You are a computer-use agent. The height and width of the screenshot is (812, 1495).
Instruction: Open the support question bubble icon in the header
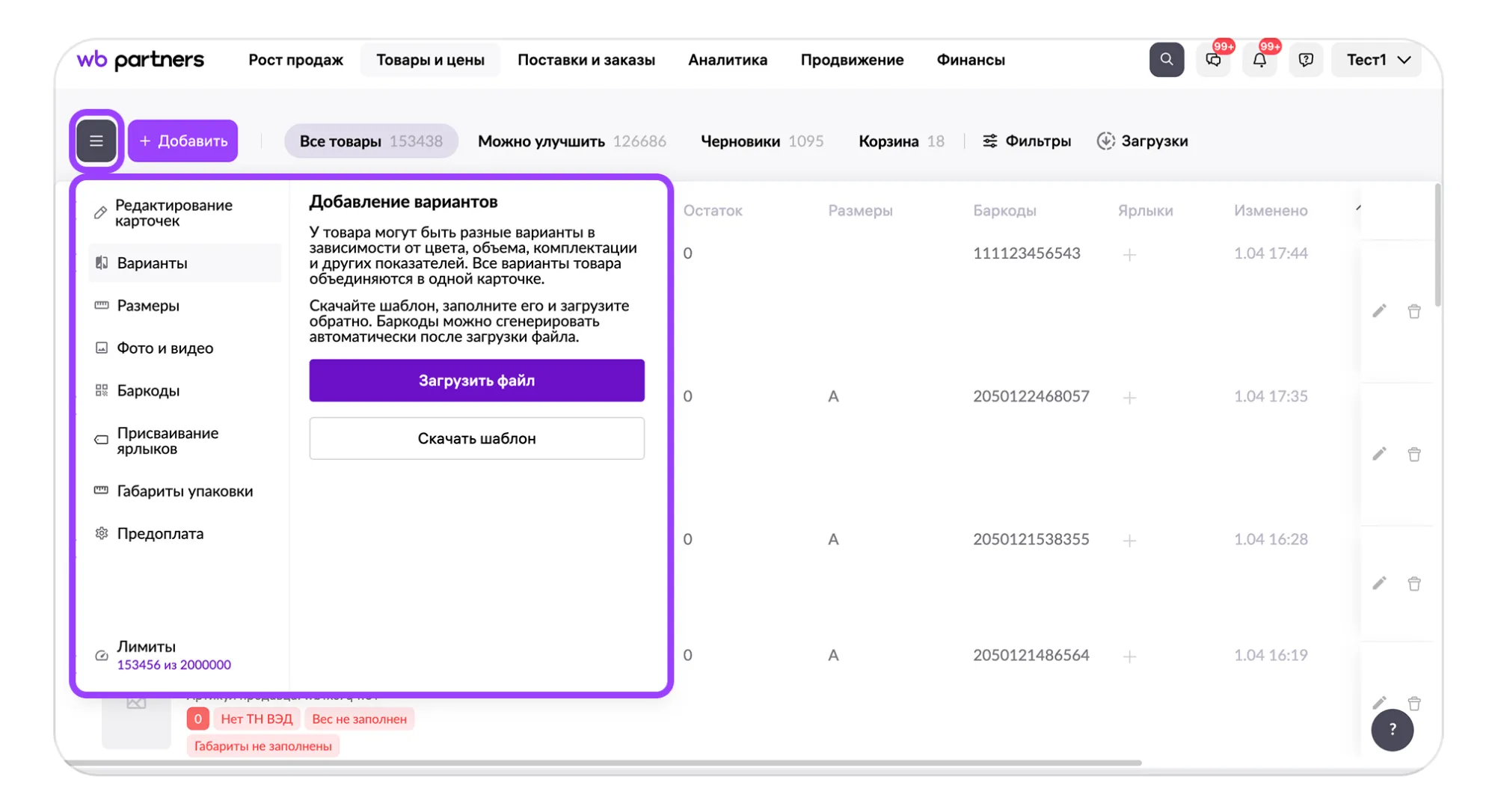pyautogui.click(x=1306, y=59)
